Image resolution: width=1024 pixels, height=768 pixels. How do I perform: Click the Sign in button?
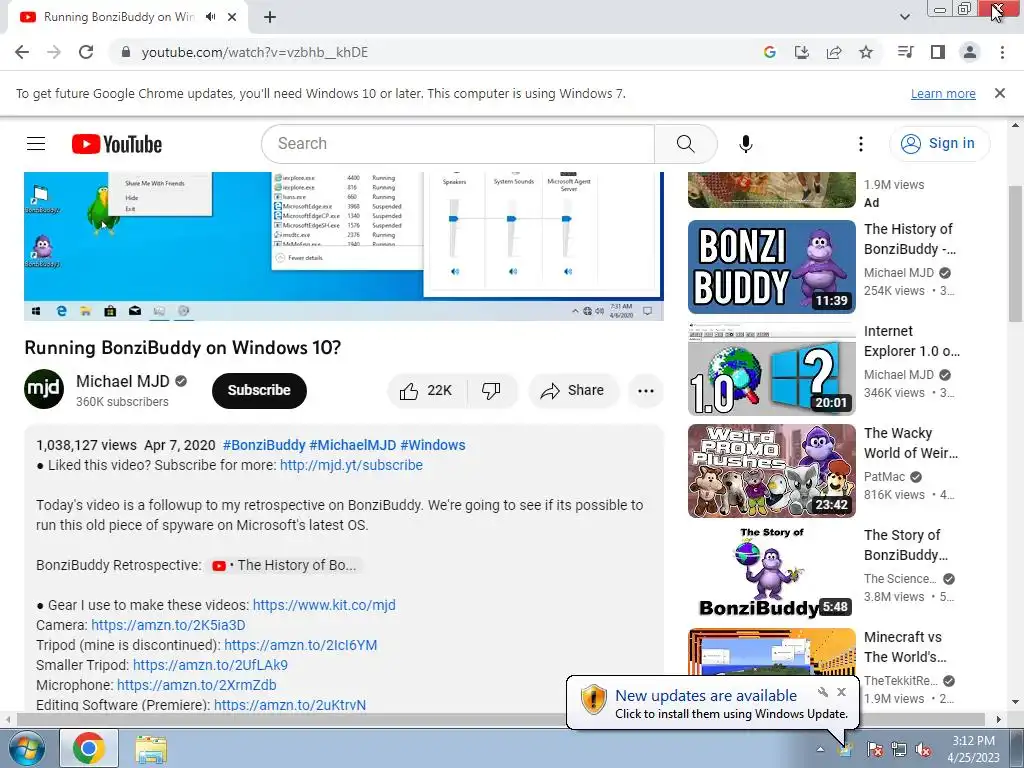[939, 144]
